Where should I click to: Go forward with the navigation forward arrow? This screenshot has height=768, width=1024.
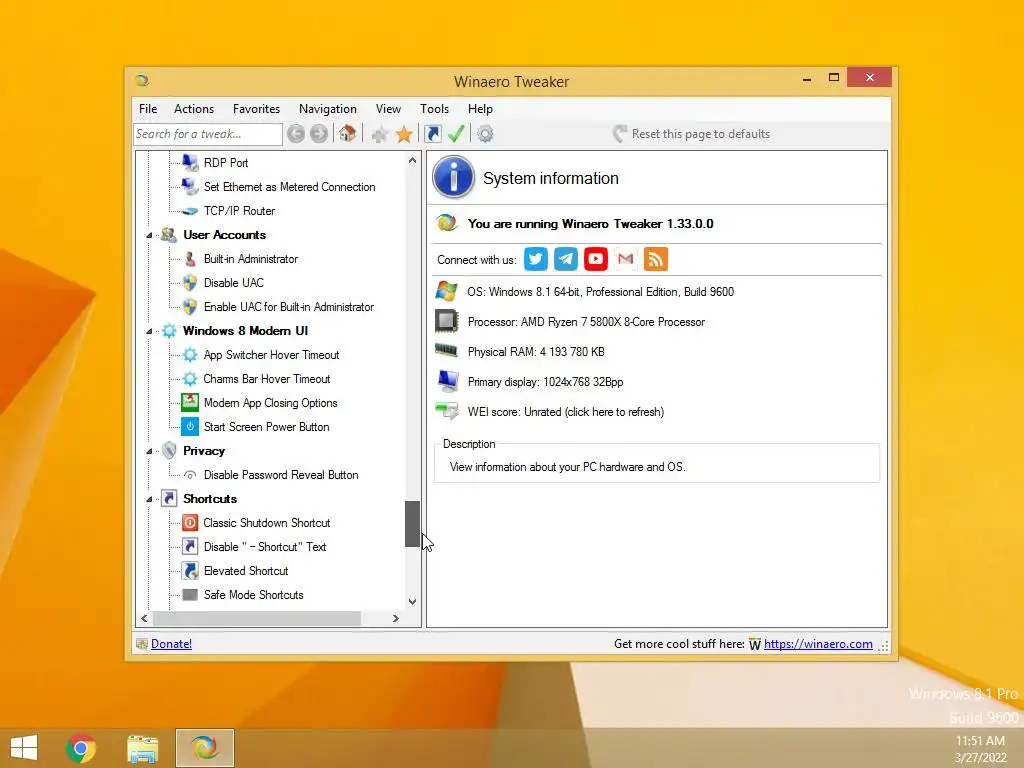[319, 134]
